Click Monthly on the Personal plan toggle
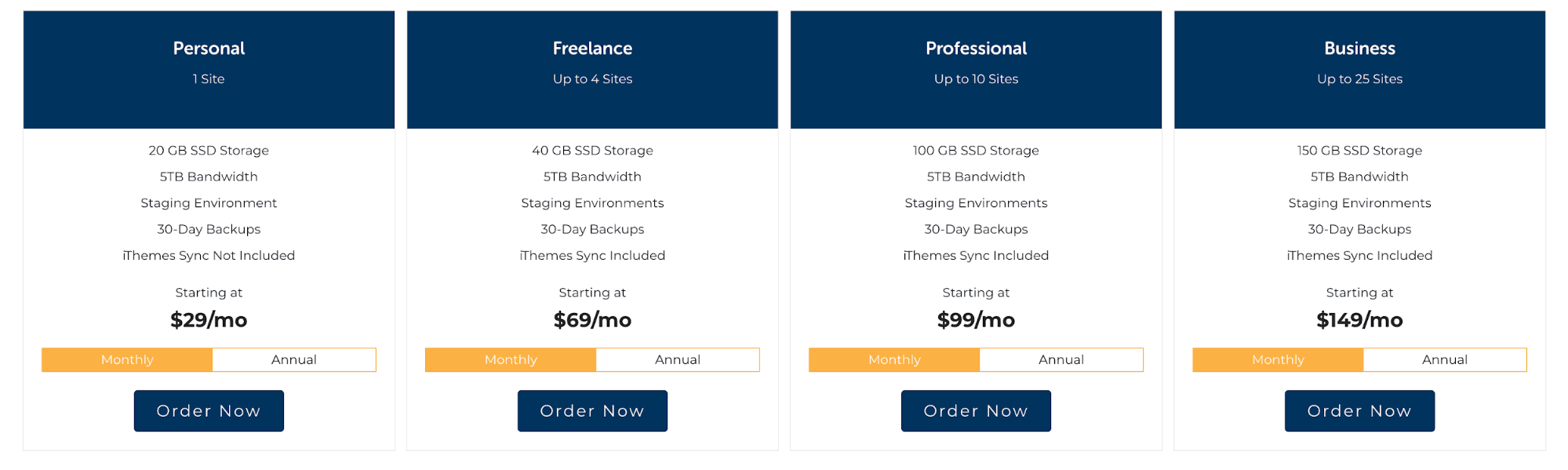The image size is (1568, 470). coord(126,359)
